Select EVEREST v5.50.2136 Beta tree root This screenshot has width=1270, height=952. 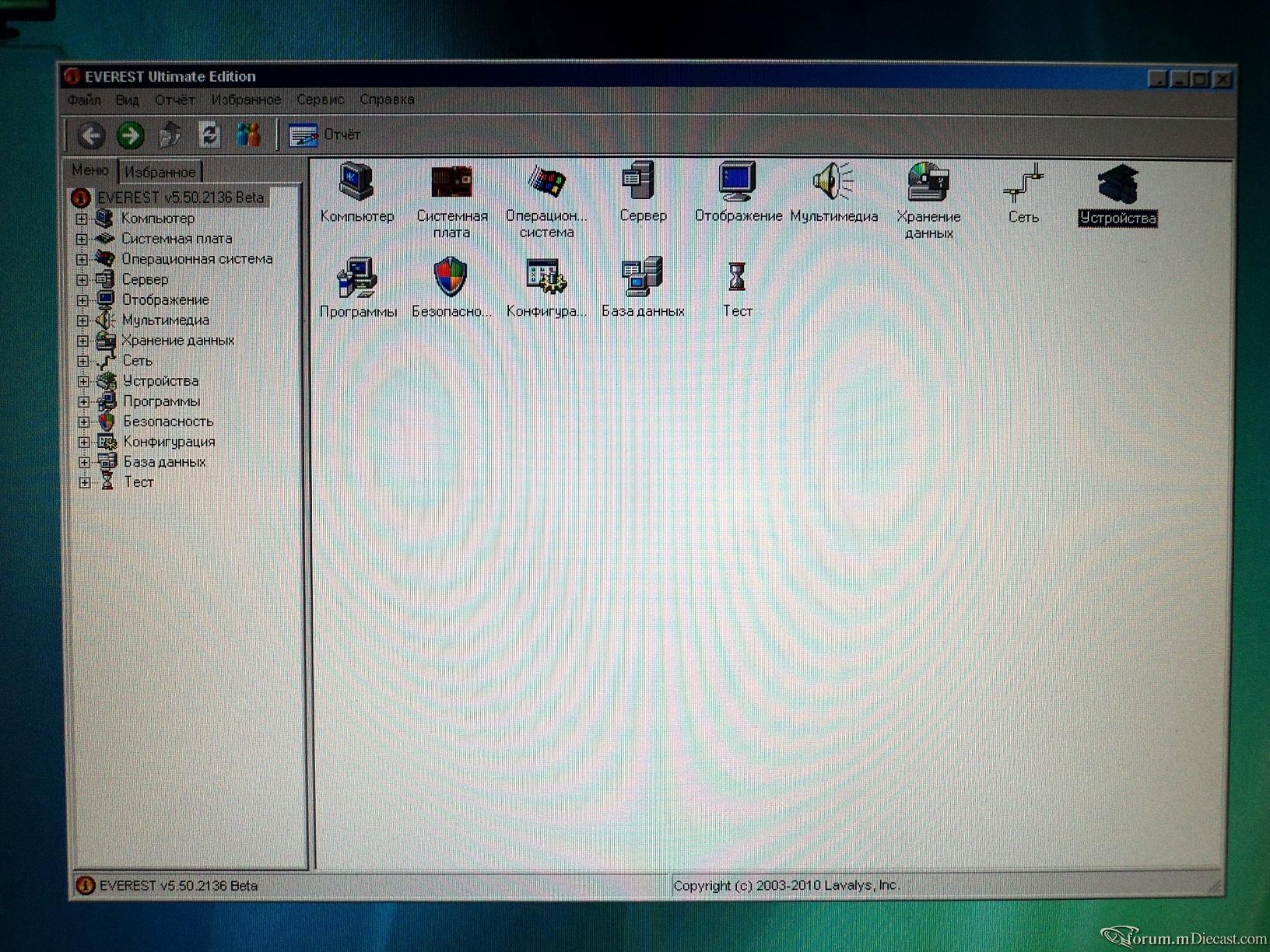[181, 198]
